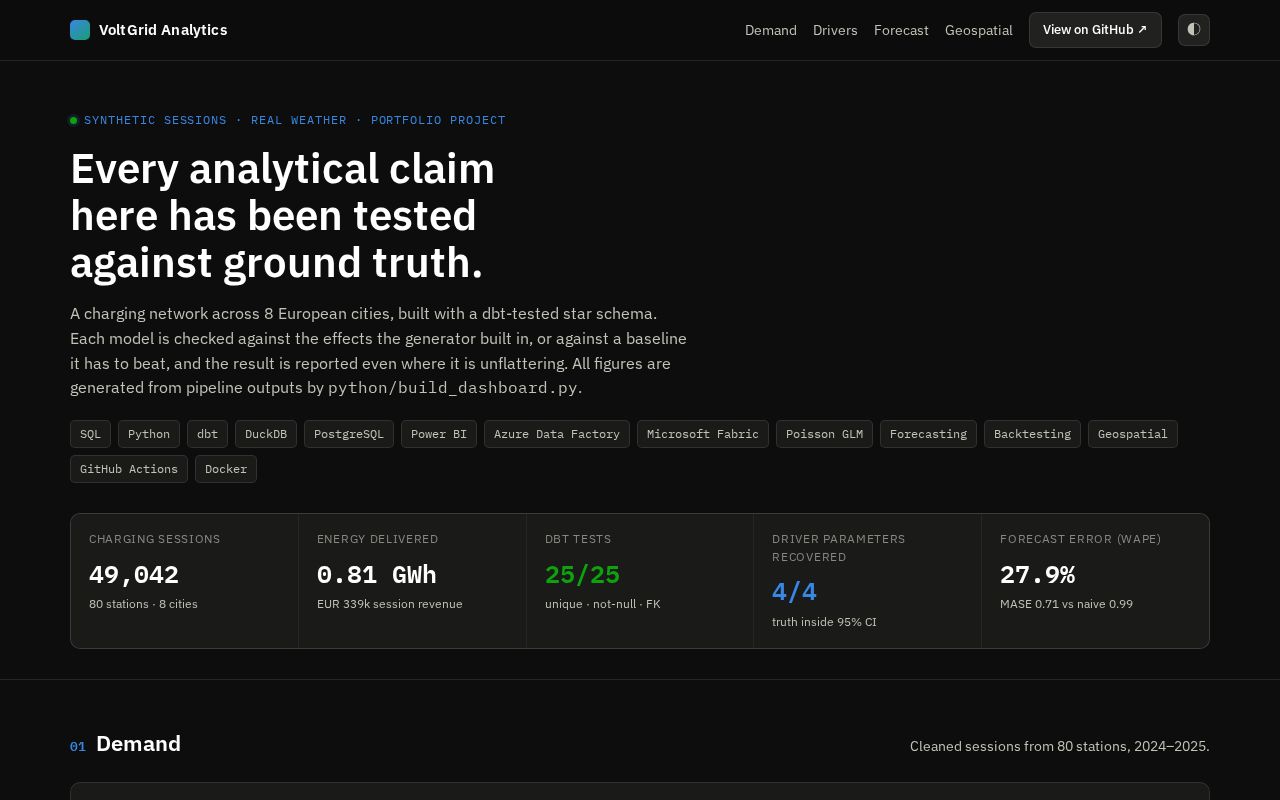Click the View on GitHub button
Image resolution: width=1280 pixels, height=800 pixels.
[1095, 30]
